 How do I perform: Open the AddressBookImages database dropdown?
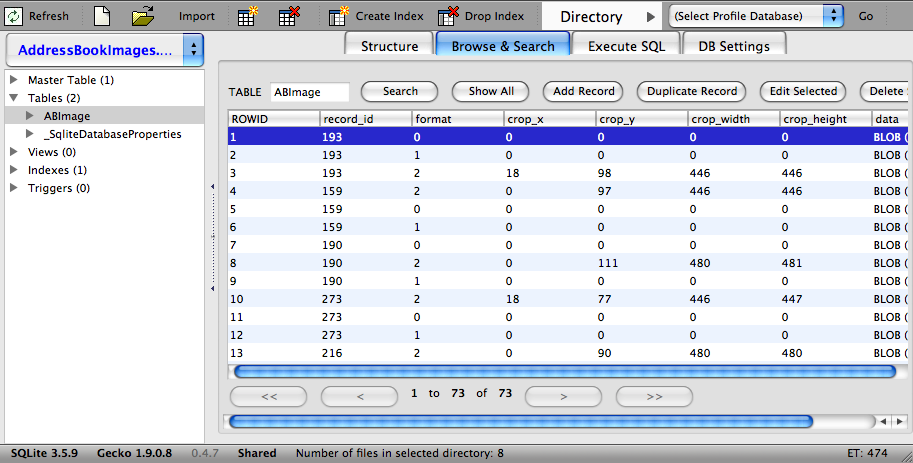[105, 50]
